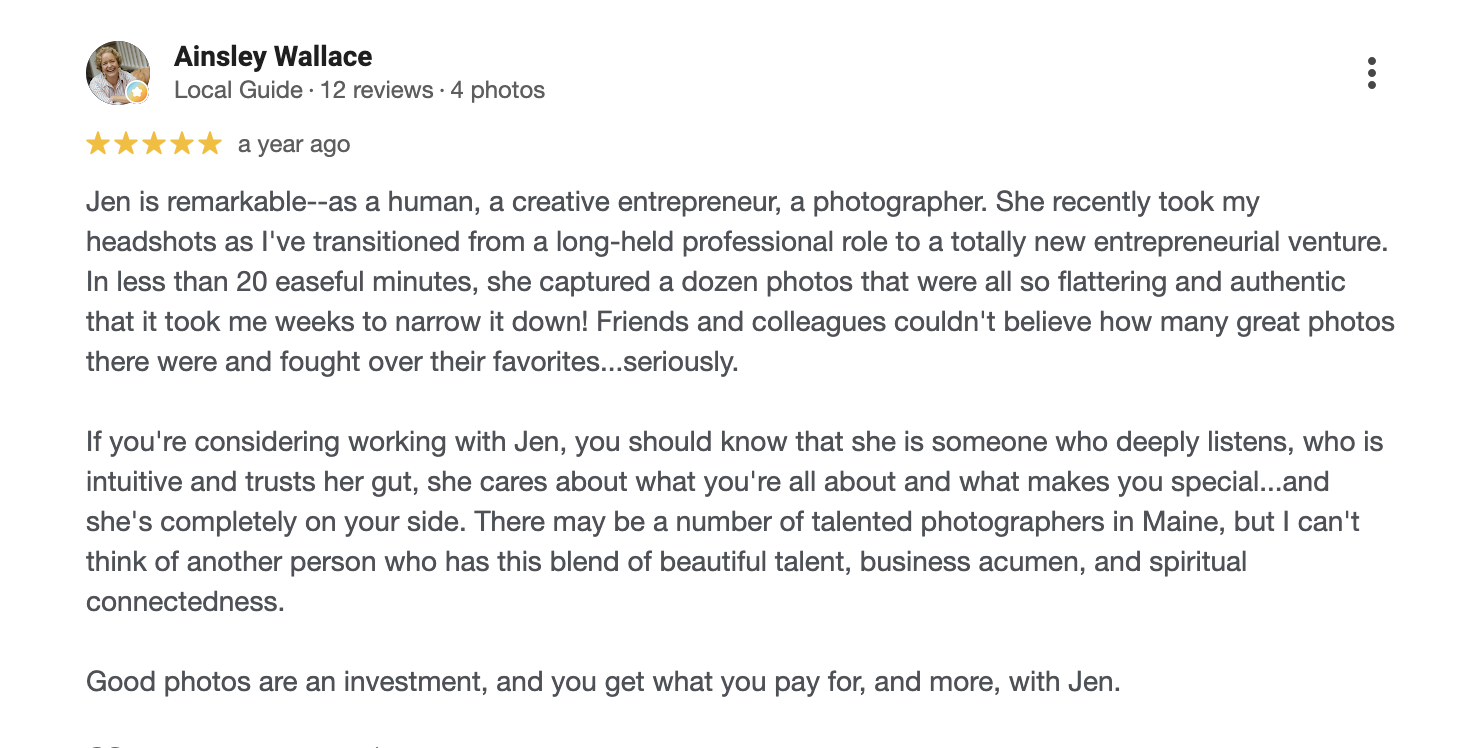
Task: Click the first rating star
Action: click(98, 144)
